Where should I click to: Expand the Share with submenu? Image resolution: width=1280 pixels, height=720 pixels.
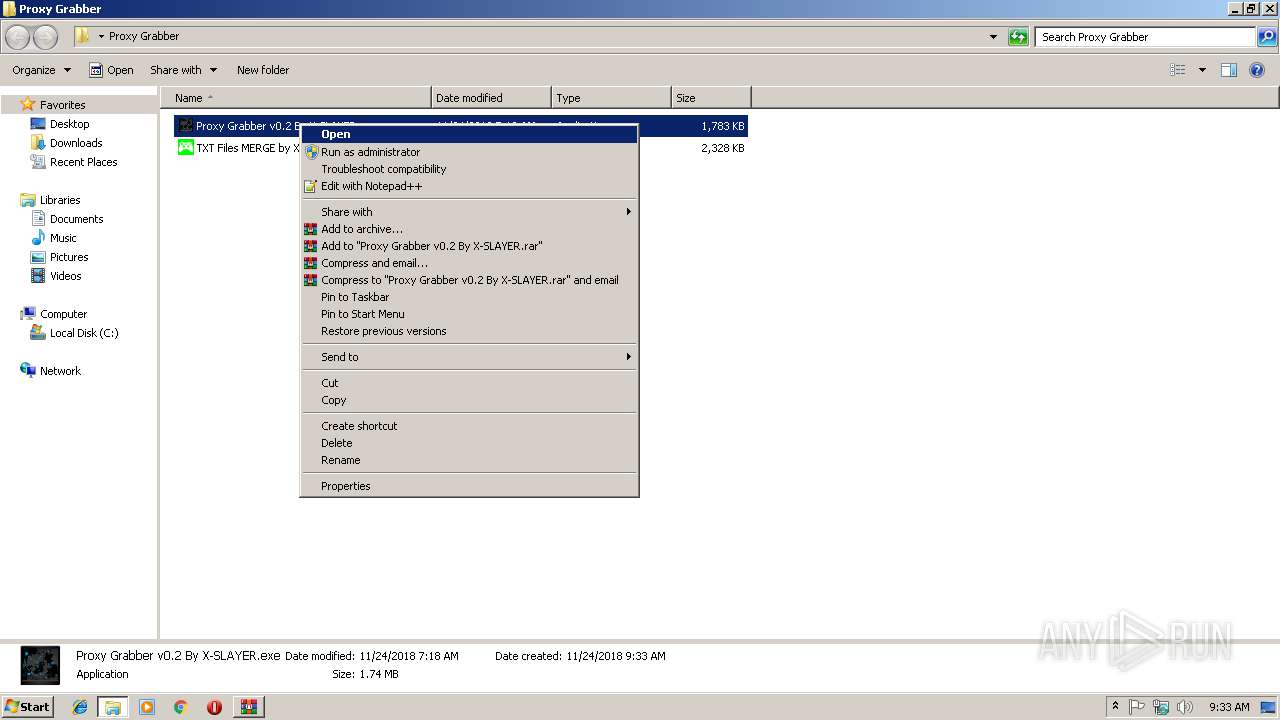(x=469, y=212)
